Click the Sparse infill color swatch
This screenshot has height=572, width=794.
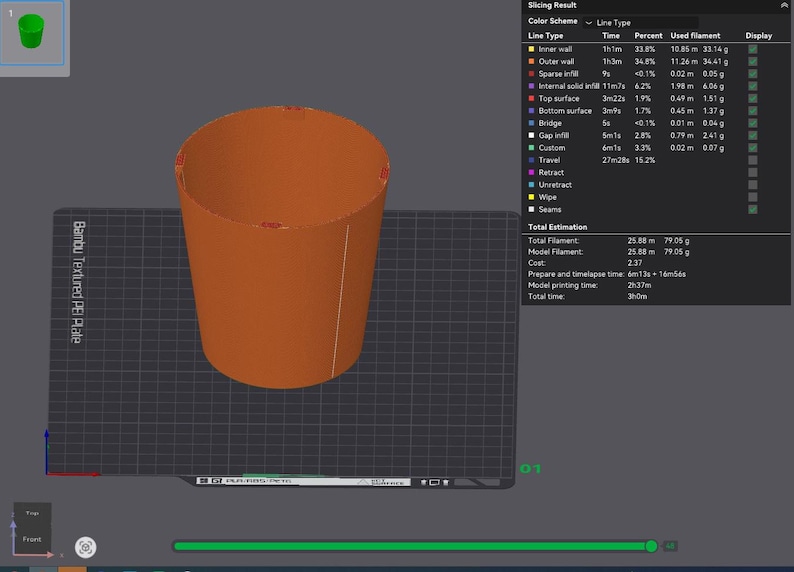[531, 74]
